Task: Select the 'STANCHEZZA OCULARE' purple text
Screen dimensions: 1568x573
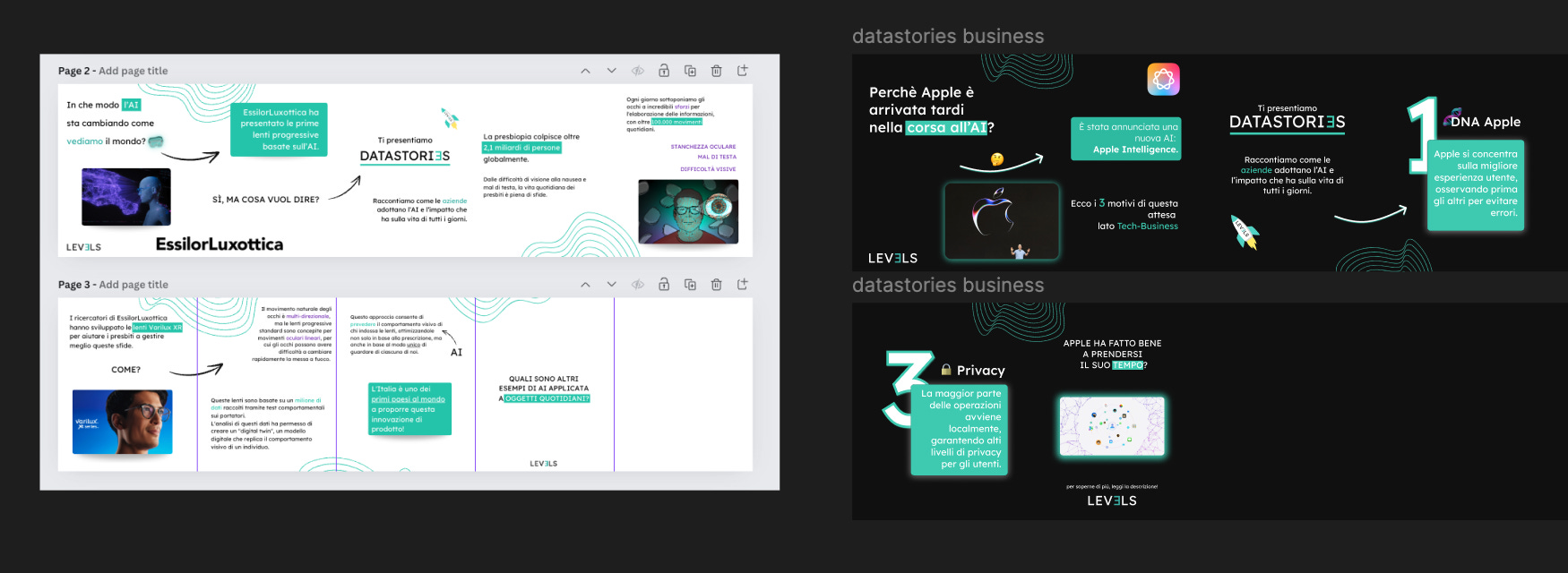Action: click(x=703, y=147)
